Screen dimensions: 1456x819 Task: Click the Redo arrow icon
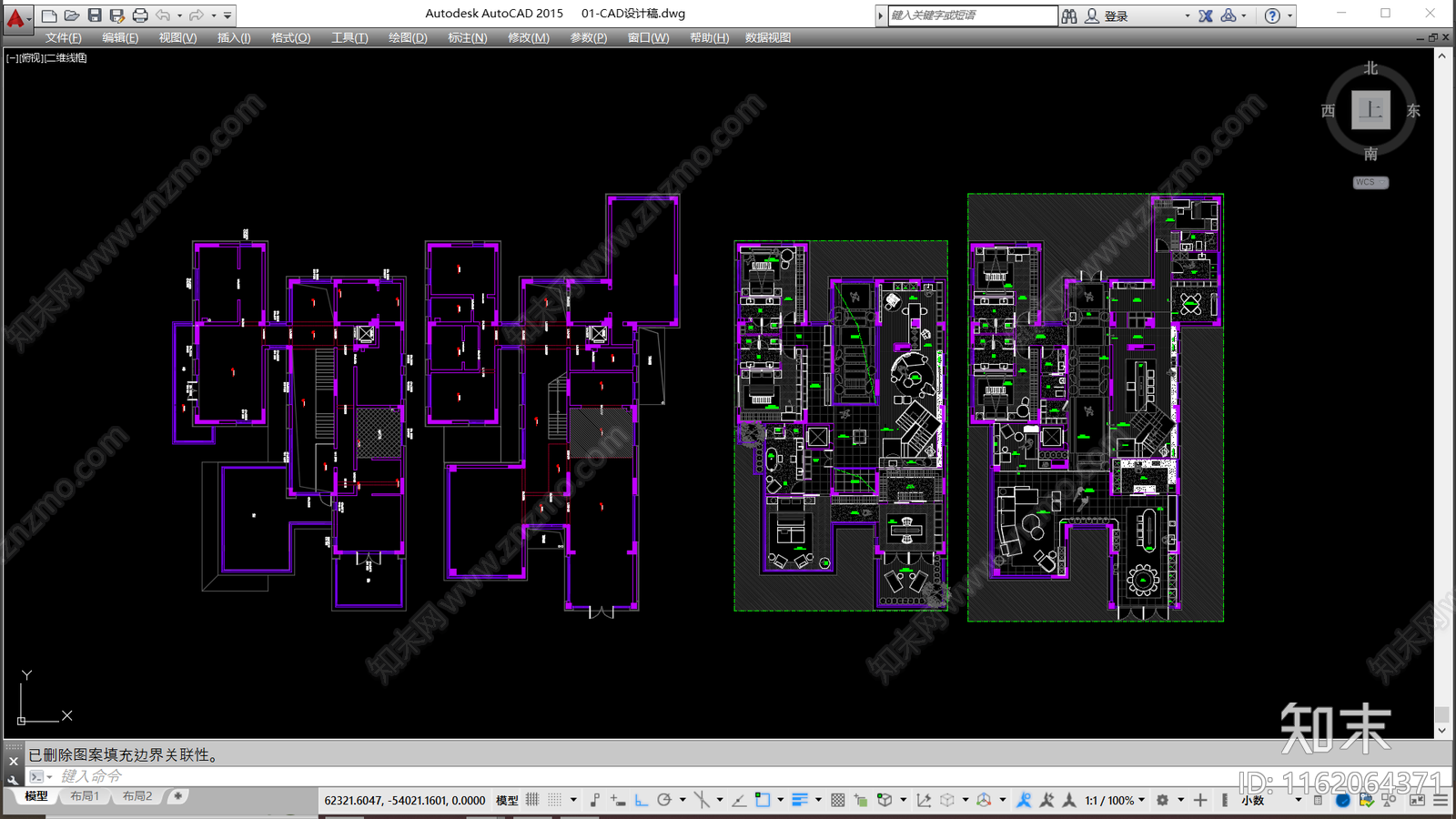(x=197, y=15)
